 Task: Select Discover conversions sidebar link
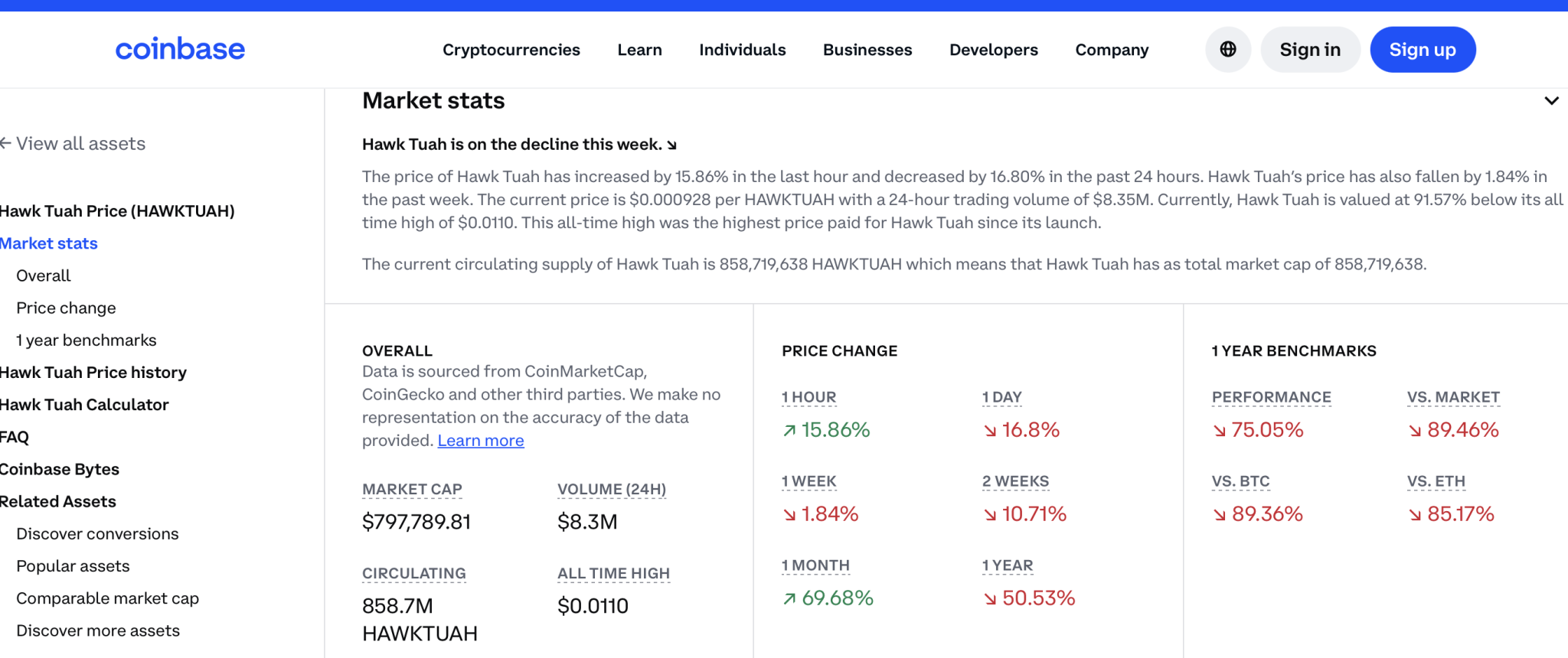(x=97, y=534)
